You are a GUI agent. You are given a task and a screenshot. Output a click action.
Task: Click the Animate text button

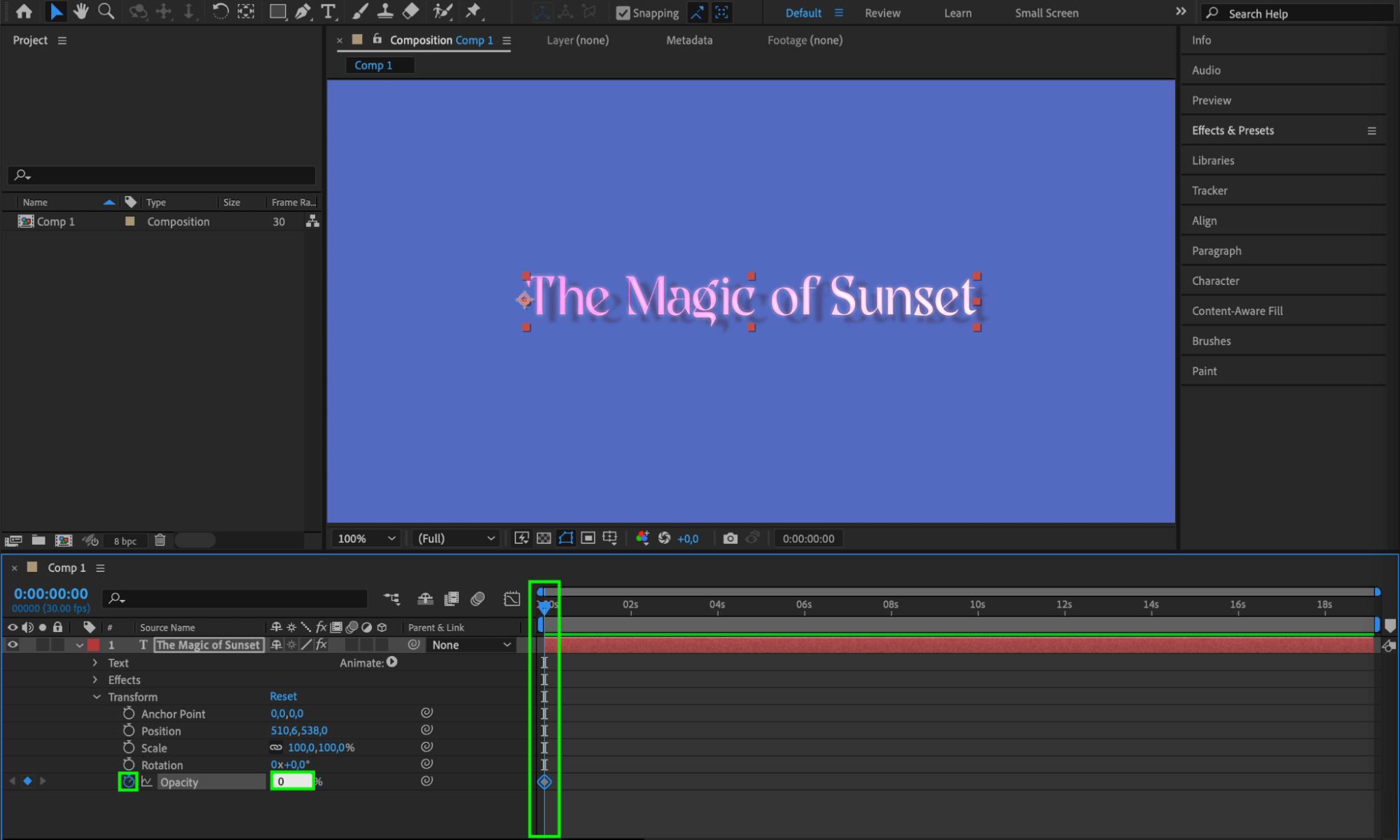pyautogui.click(x=392, y=662)
